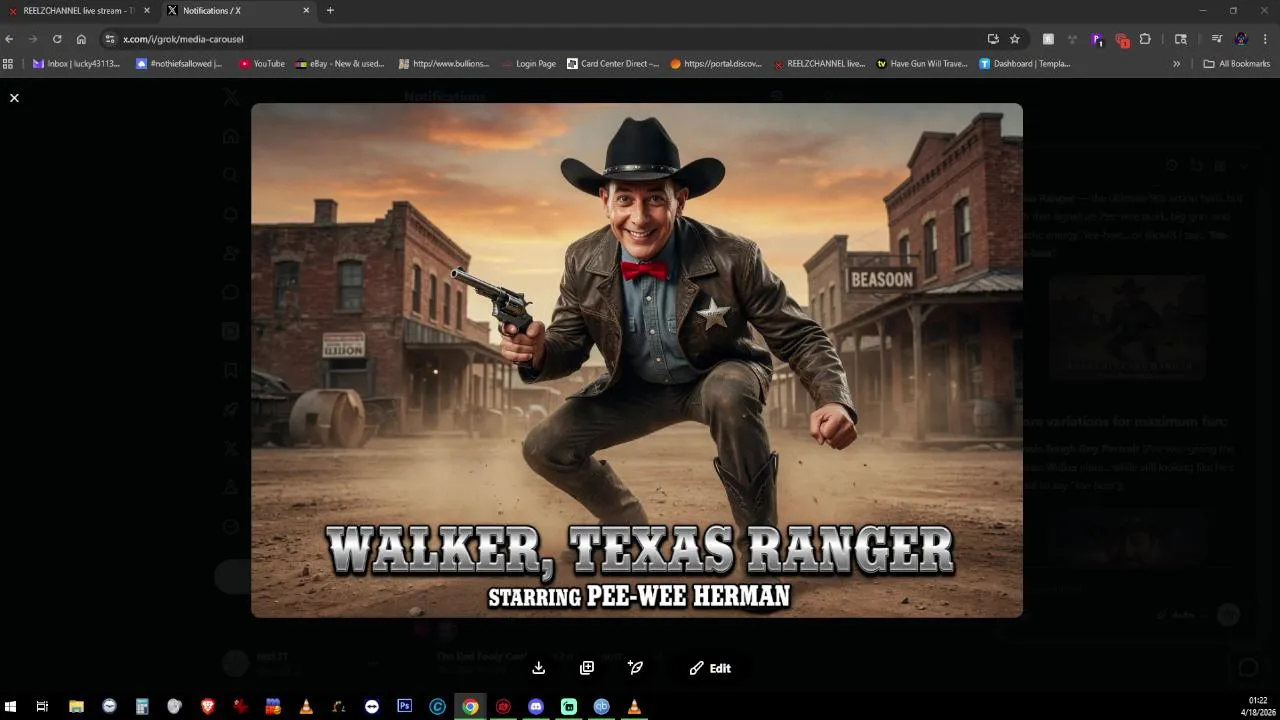This screenshot has height=720, width=1280.
Task: Open TeamViewer from the taskbar
Action: pyautogui.click(x=372, y=706)
